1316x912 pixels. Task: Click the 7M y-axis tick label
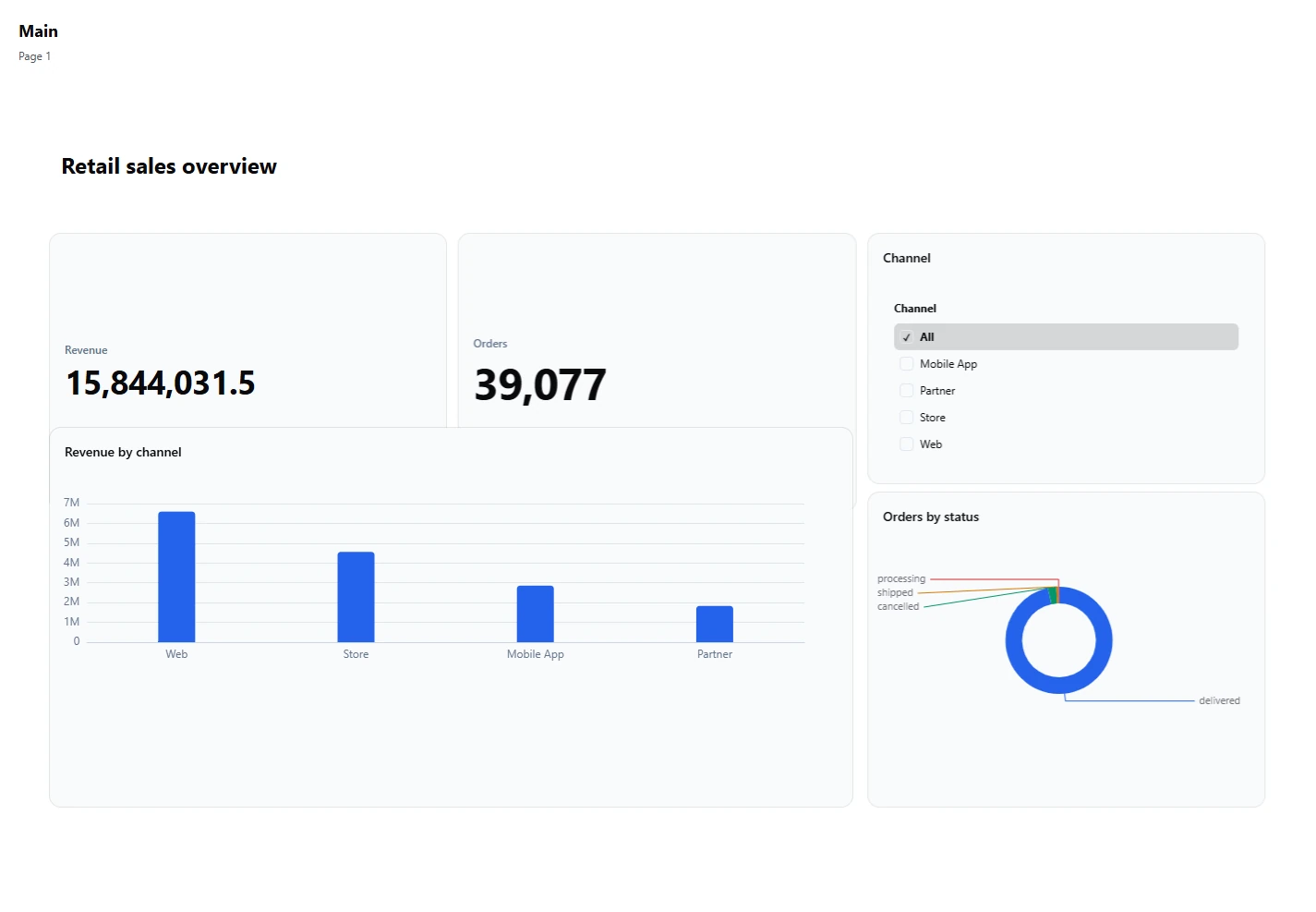pos(72,503)
